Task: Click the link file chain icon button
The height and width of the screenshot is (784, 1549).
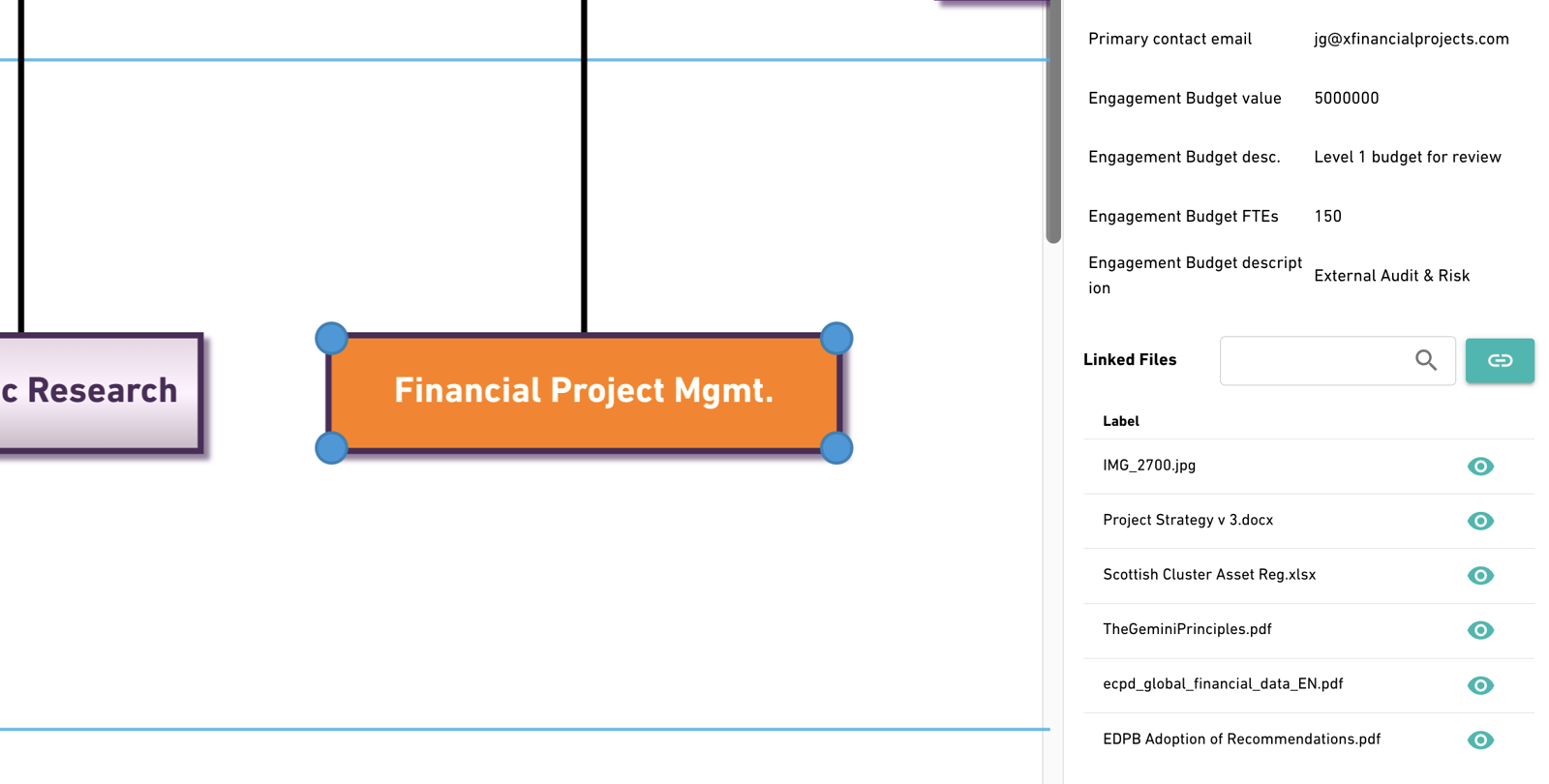Action: click(x=1499, y=360)
